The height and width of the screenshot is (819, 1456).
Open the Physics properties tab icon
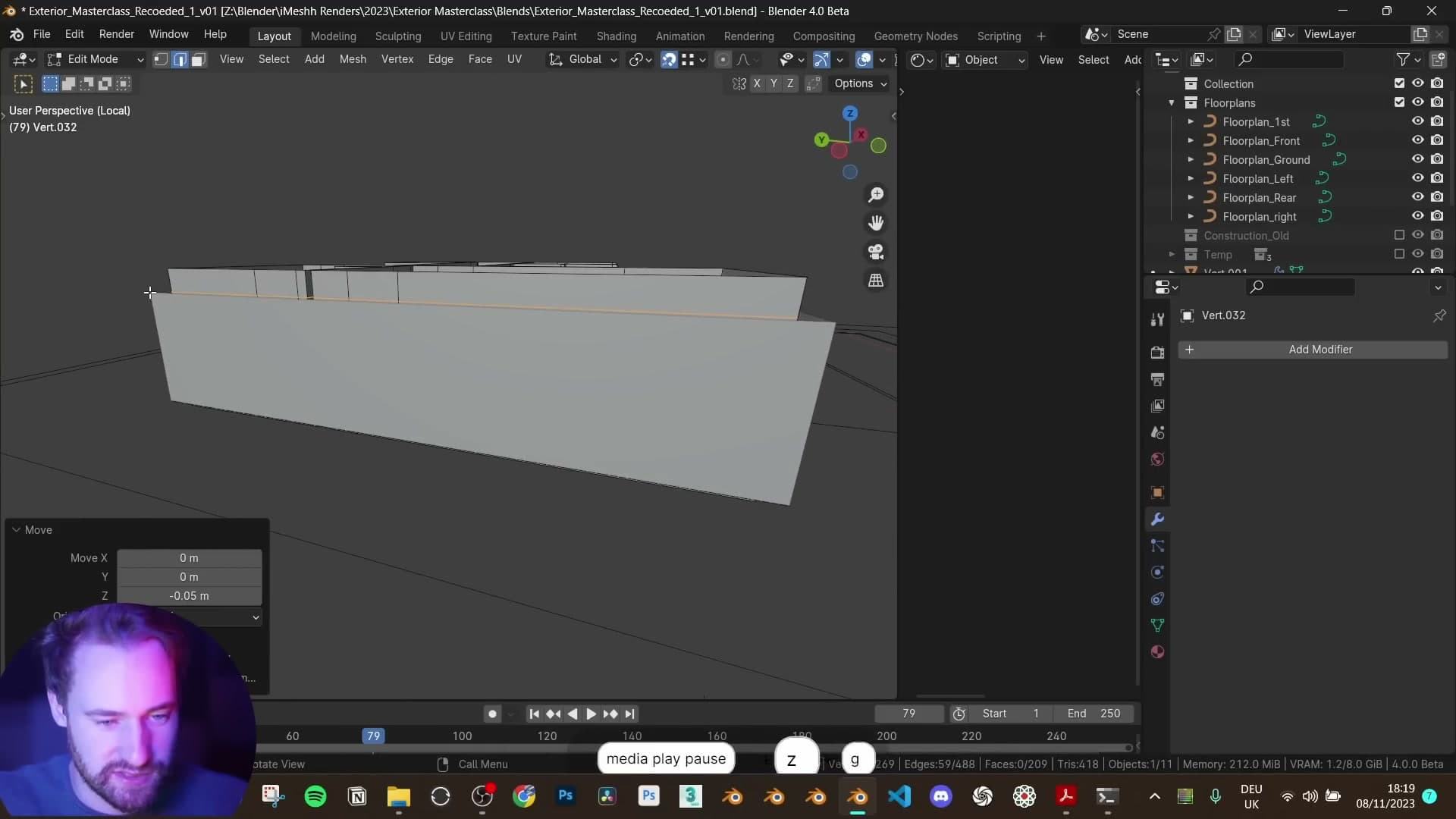pyautogui.click(x=1157, y=573)
